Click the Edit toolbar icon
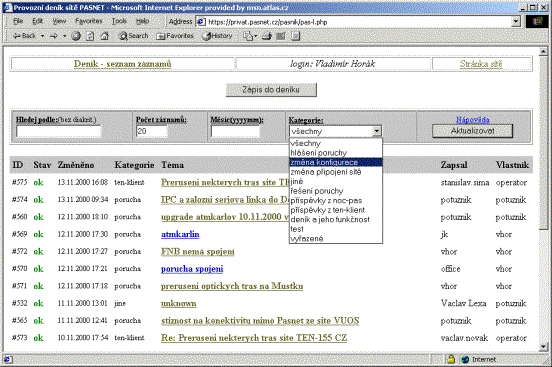Image resolution: width=552 pixels, height=367 pixels. coord(281,36)
